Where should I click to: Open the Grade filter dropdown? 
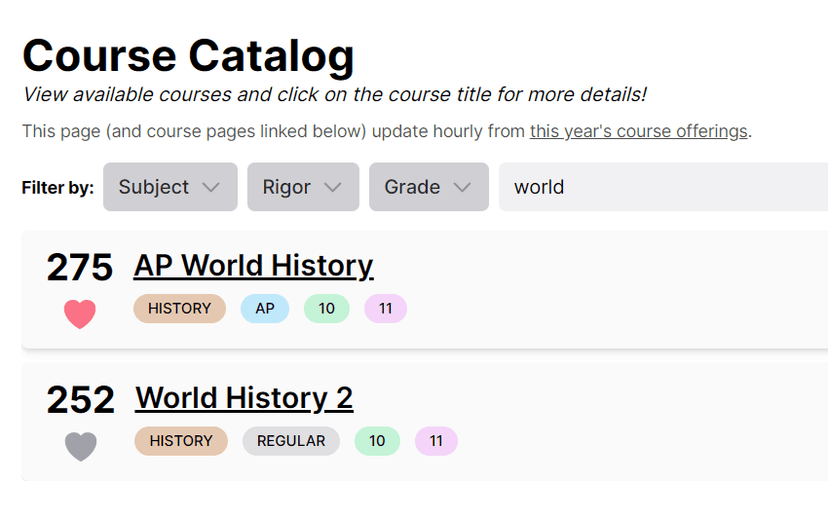(x=428, y=187)
